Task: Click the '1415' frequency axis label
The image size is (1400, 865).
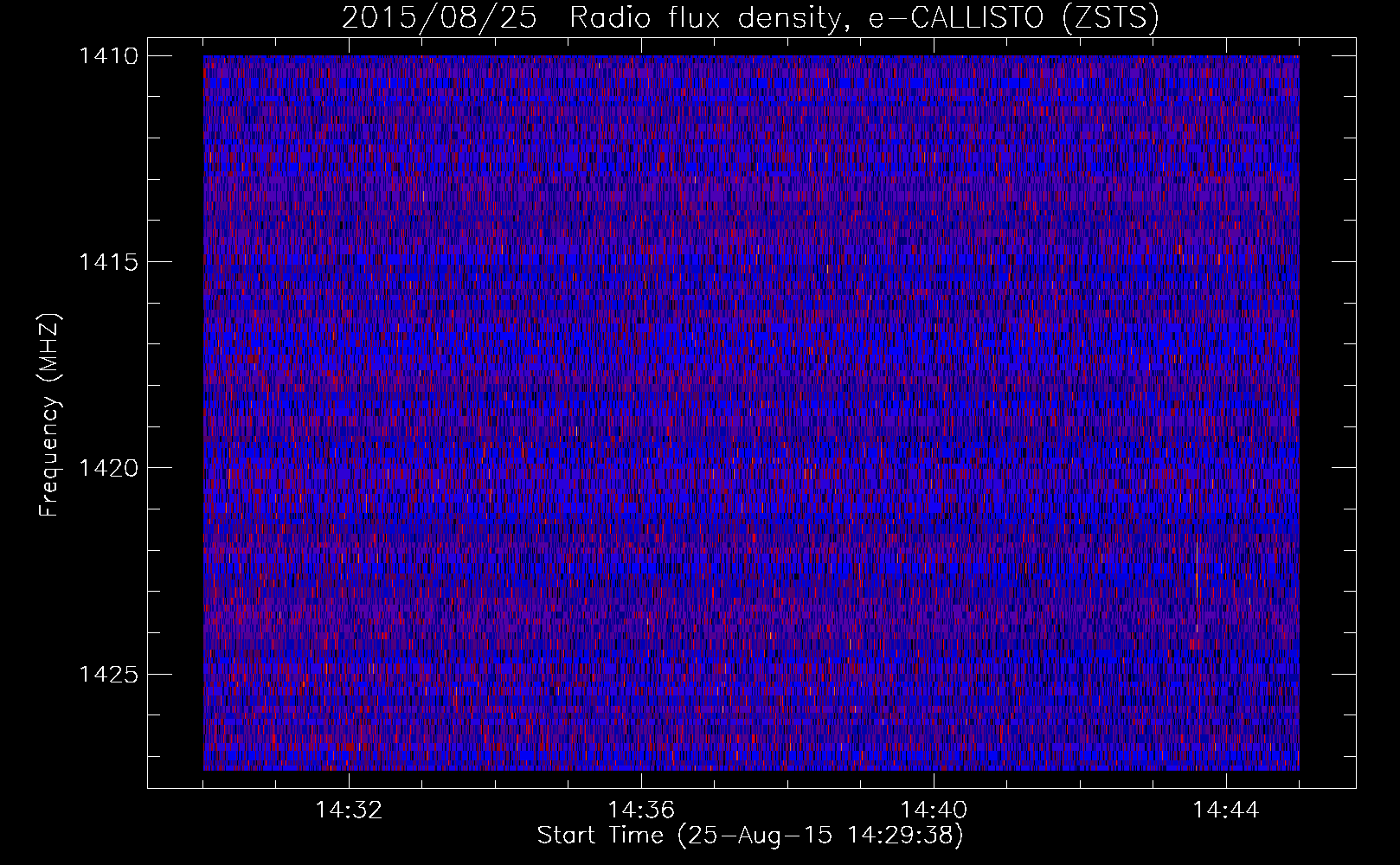Action: 107,262
